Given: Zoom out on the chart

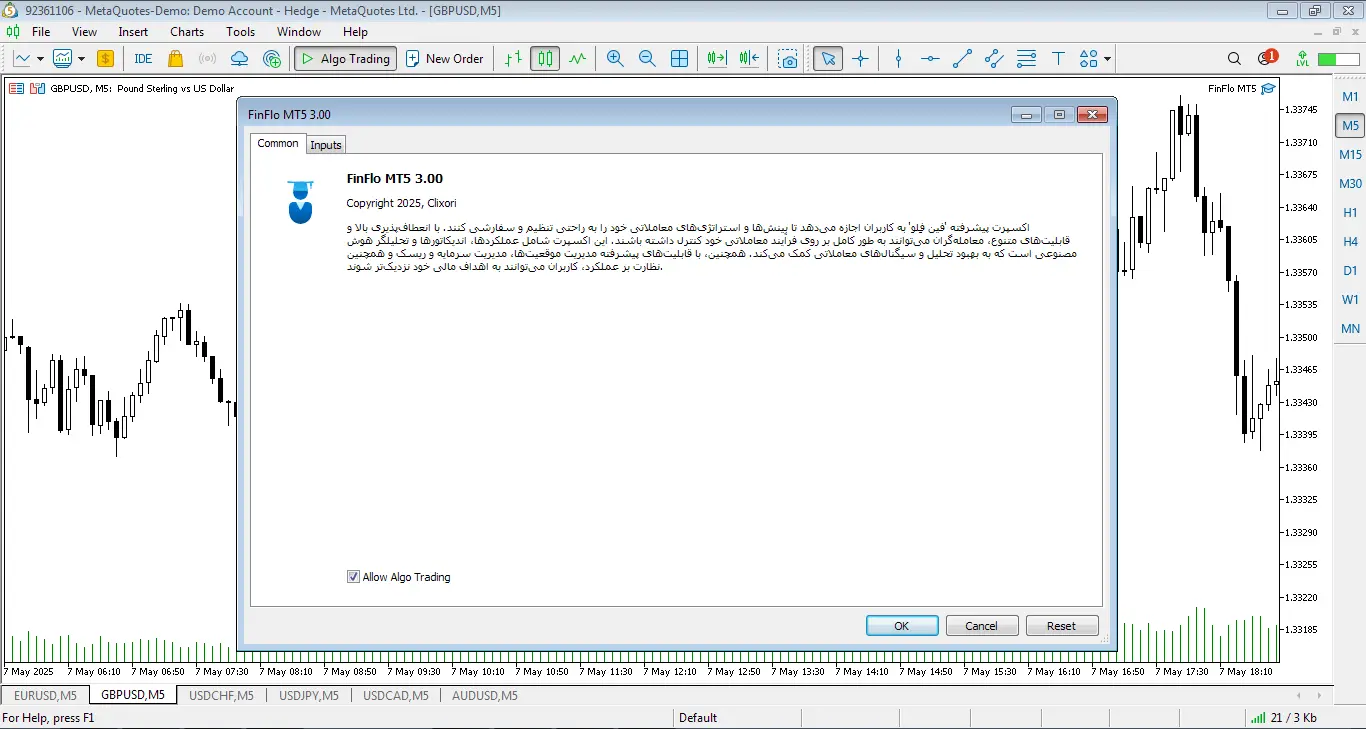Looking at the screenshot, I should tap(647, 59).
